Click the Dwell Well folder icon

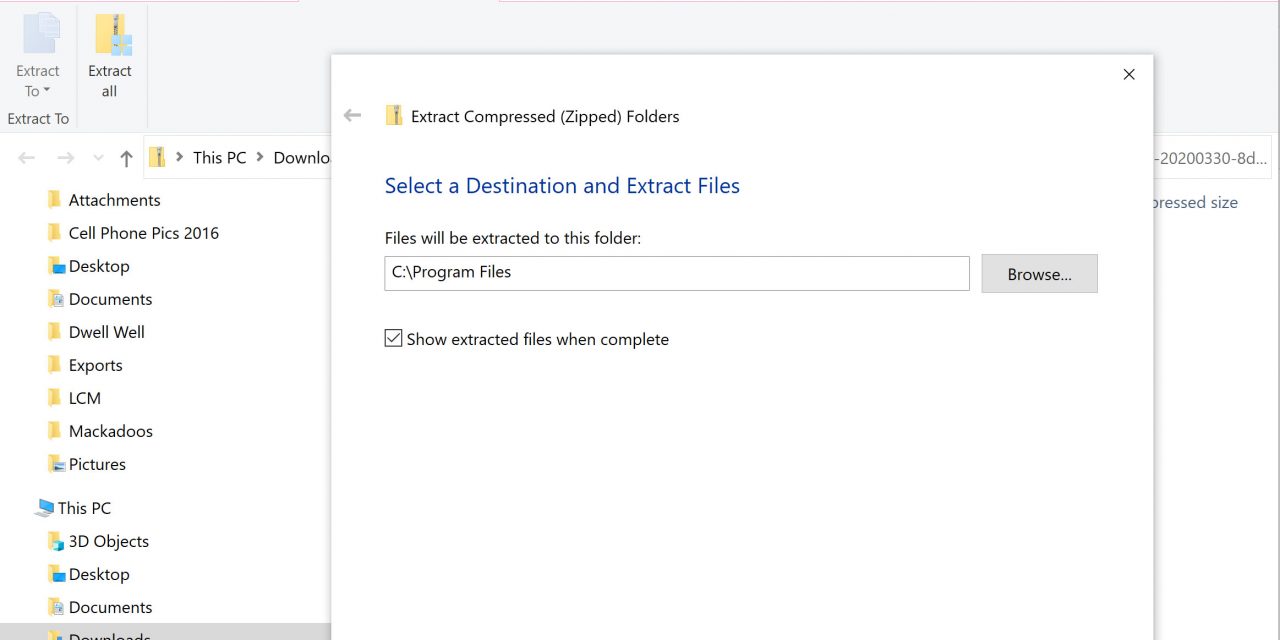55,332
